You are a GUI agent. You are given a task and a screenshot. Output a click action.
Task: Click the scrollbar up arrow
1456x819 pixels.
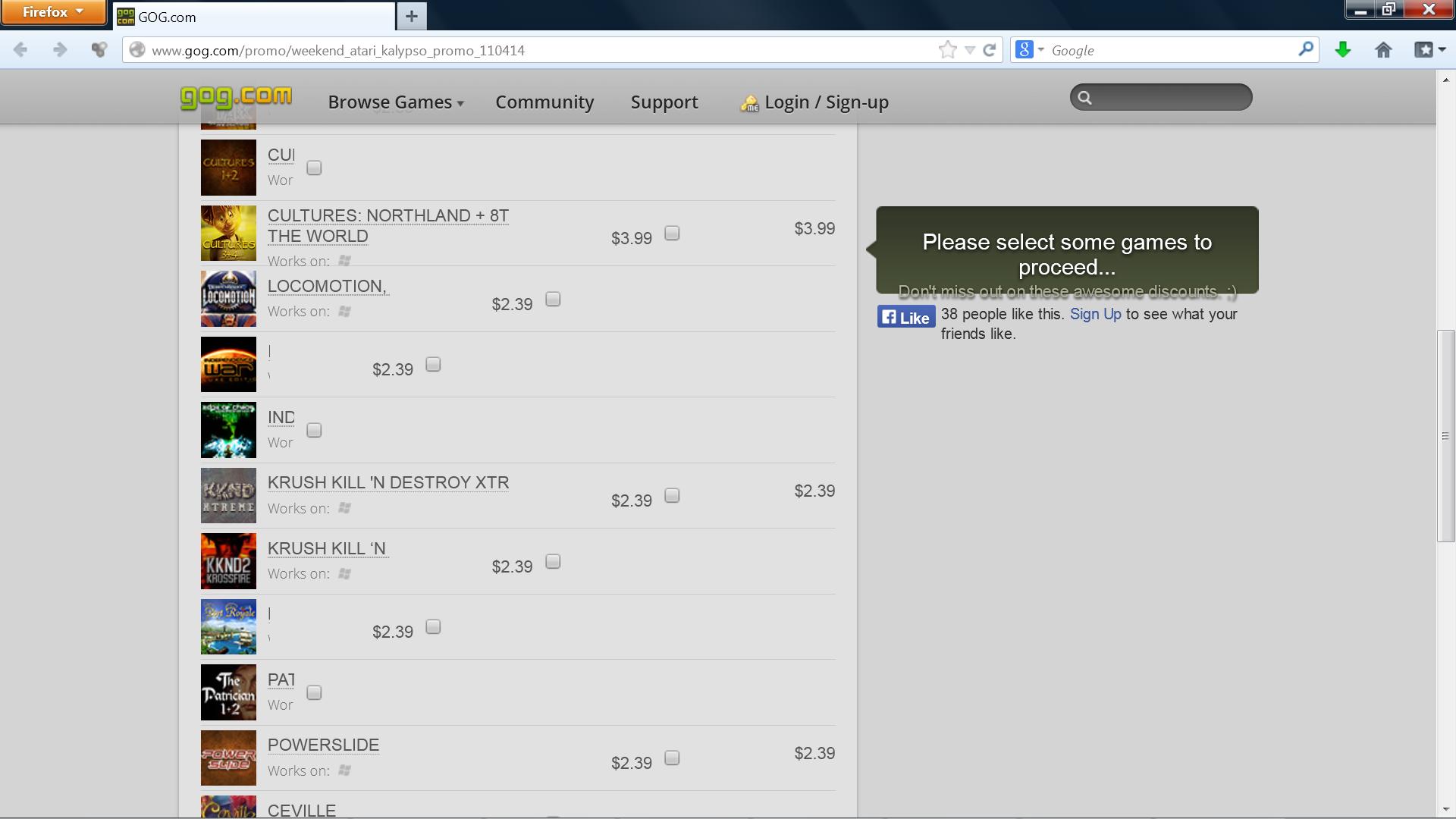1445,79
